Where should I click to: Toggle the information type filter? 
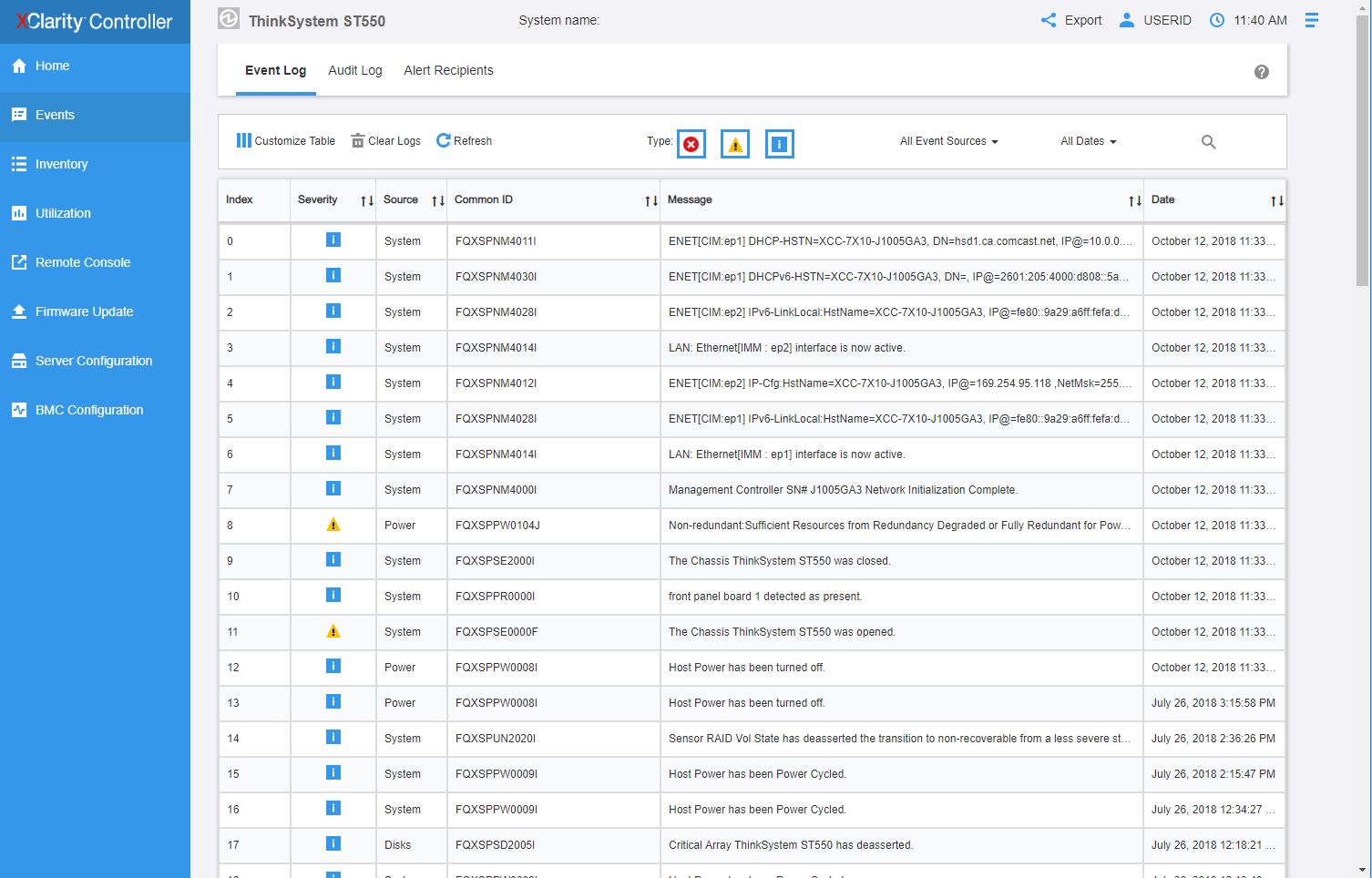(779, 144)
